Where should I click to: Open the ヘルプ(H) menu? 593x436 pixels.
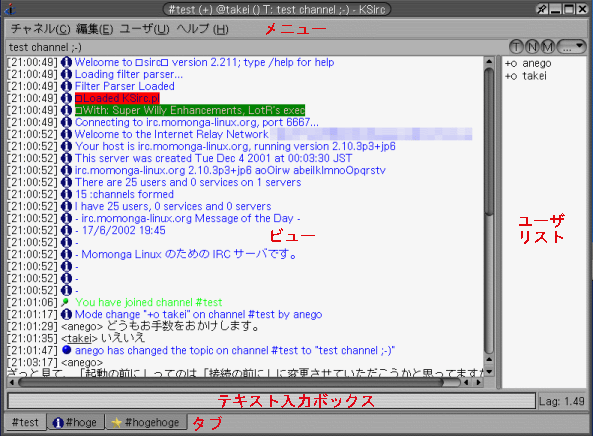203,29
